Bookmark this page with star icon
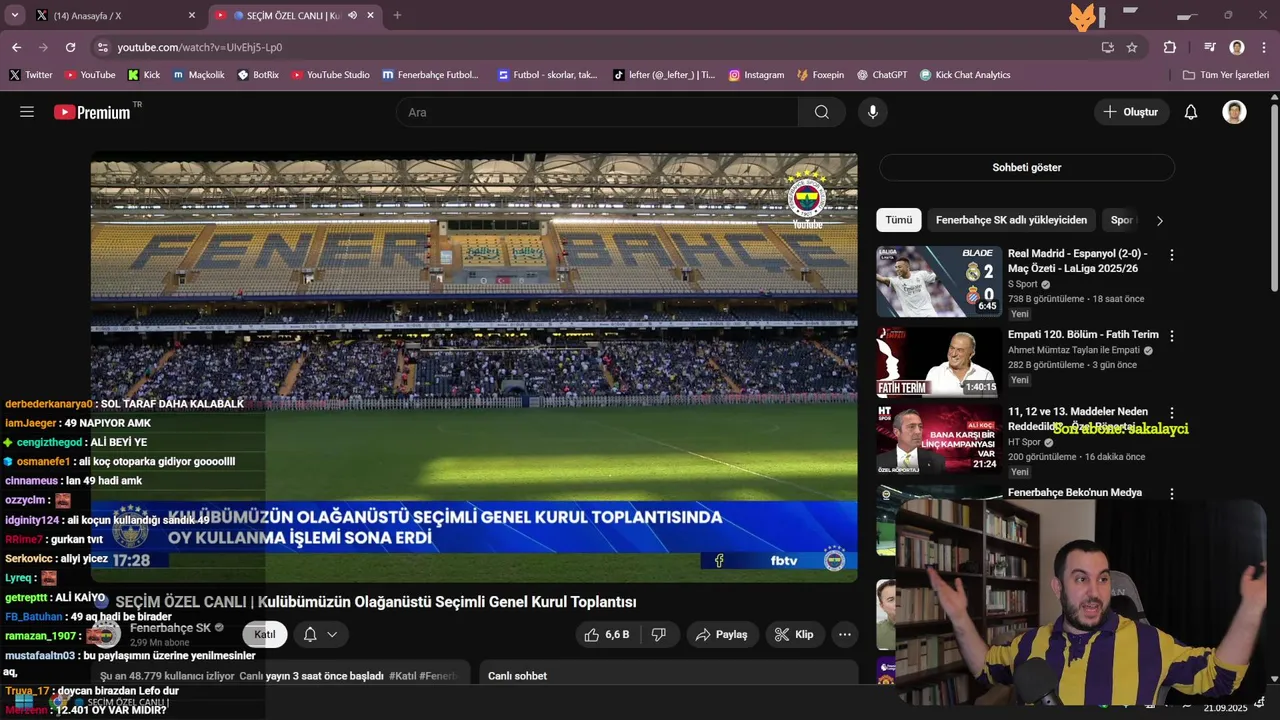Image resolution: width=1280 pixels, height=720 pixels. coord(1132,47)
